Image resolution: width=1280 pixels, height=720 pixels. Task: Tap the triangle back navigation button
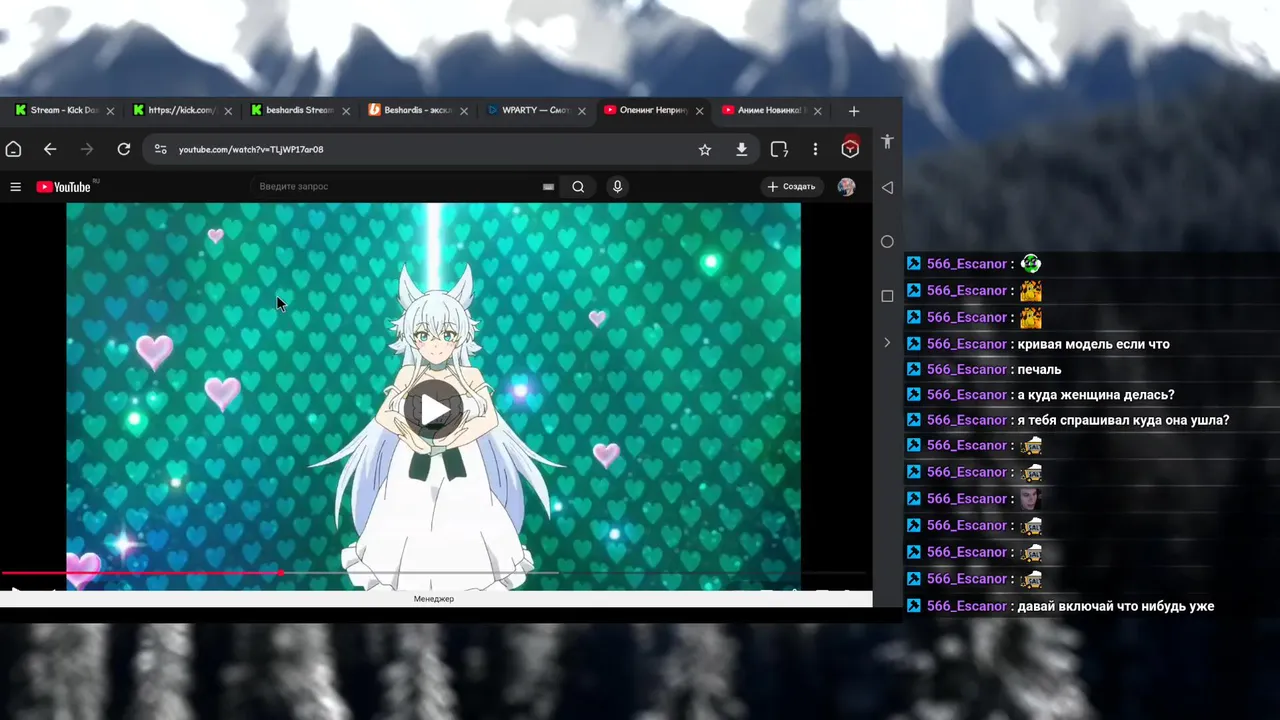click(887, 188)
